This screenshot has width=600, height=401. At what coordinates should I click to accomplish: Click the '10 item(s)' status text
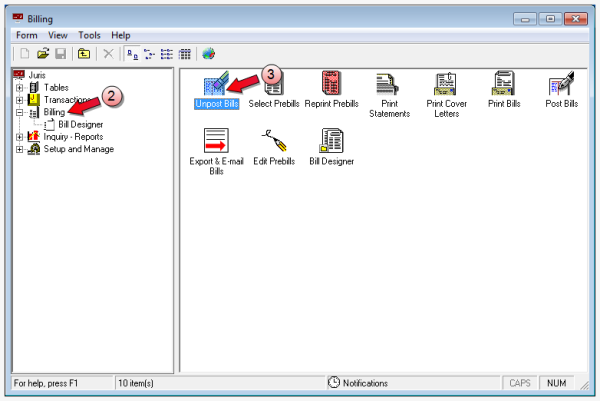coord(136,383)
